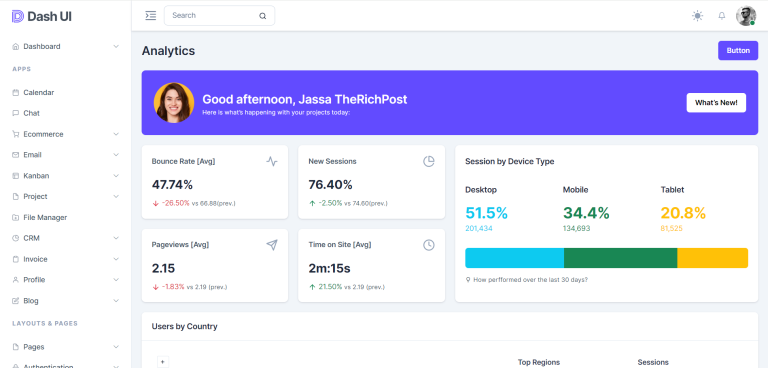Collapse sidebar with the menu toggle icon
The height and width of the screenshot is (368, 768).
click(x=150, y=16)
